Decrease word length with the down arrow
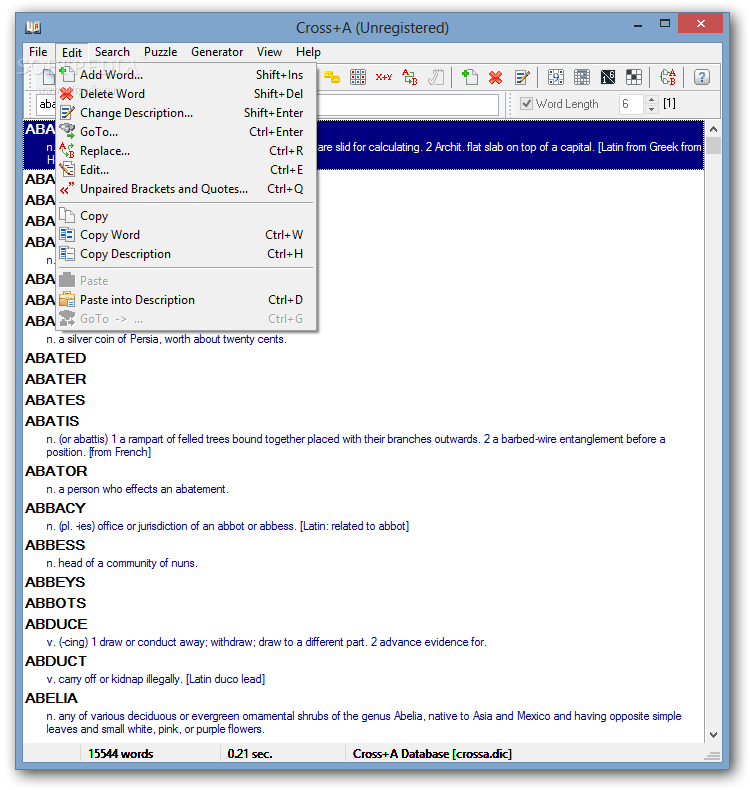The width and height of the screenshot is (750, 790). [652, 108]
